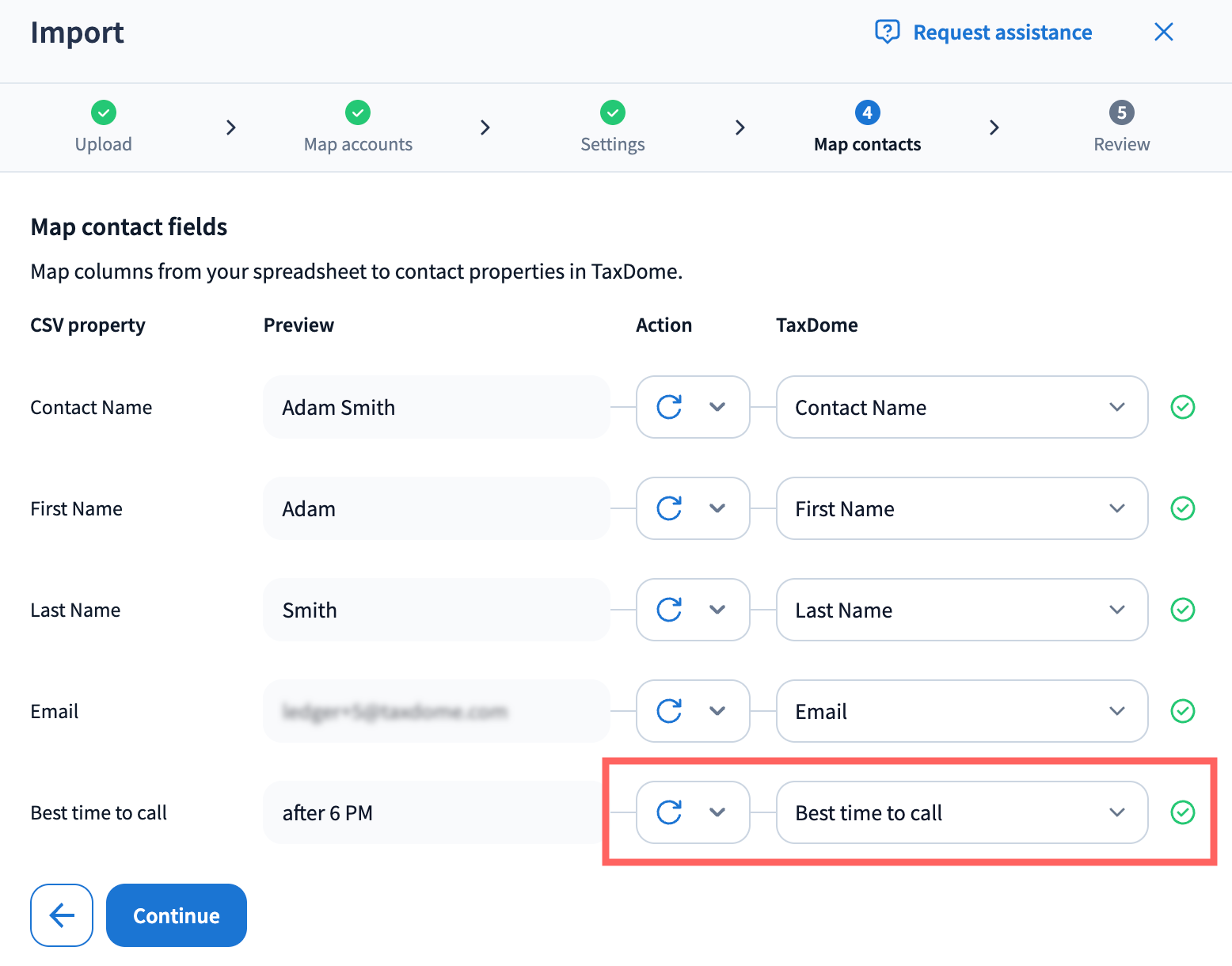
Task: Click the Request assistance chat icon
Action: (887, 32)
